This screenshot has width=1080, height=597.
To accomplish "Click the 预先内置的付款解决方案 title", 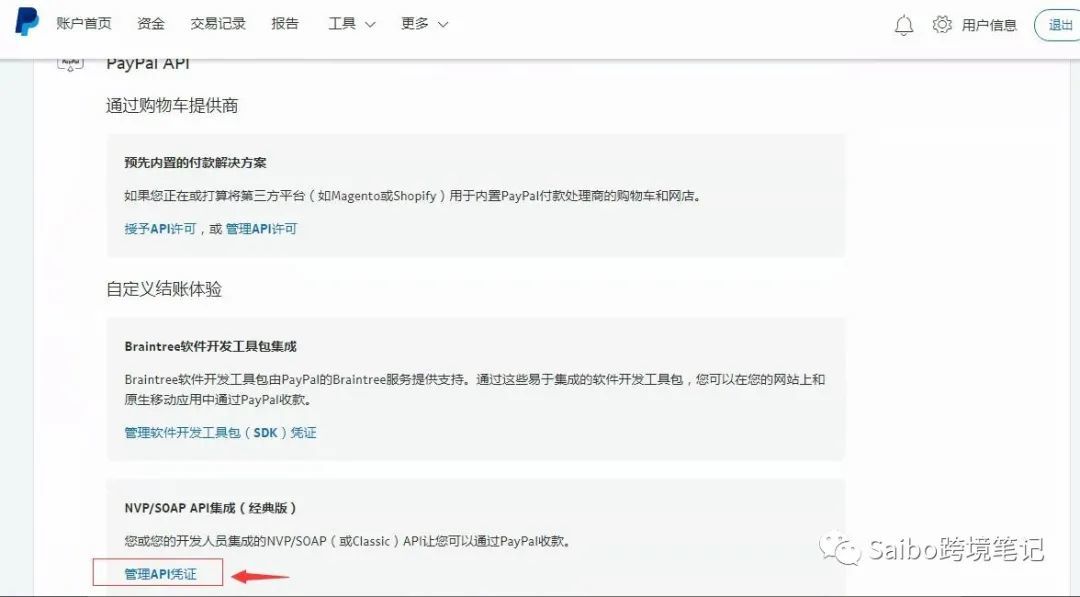I will tap(196, 163).
